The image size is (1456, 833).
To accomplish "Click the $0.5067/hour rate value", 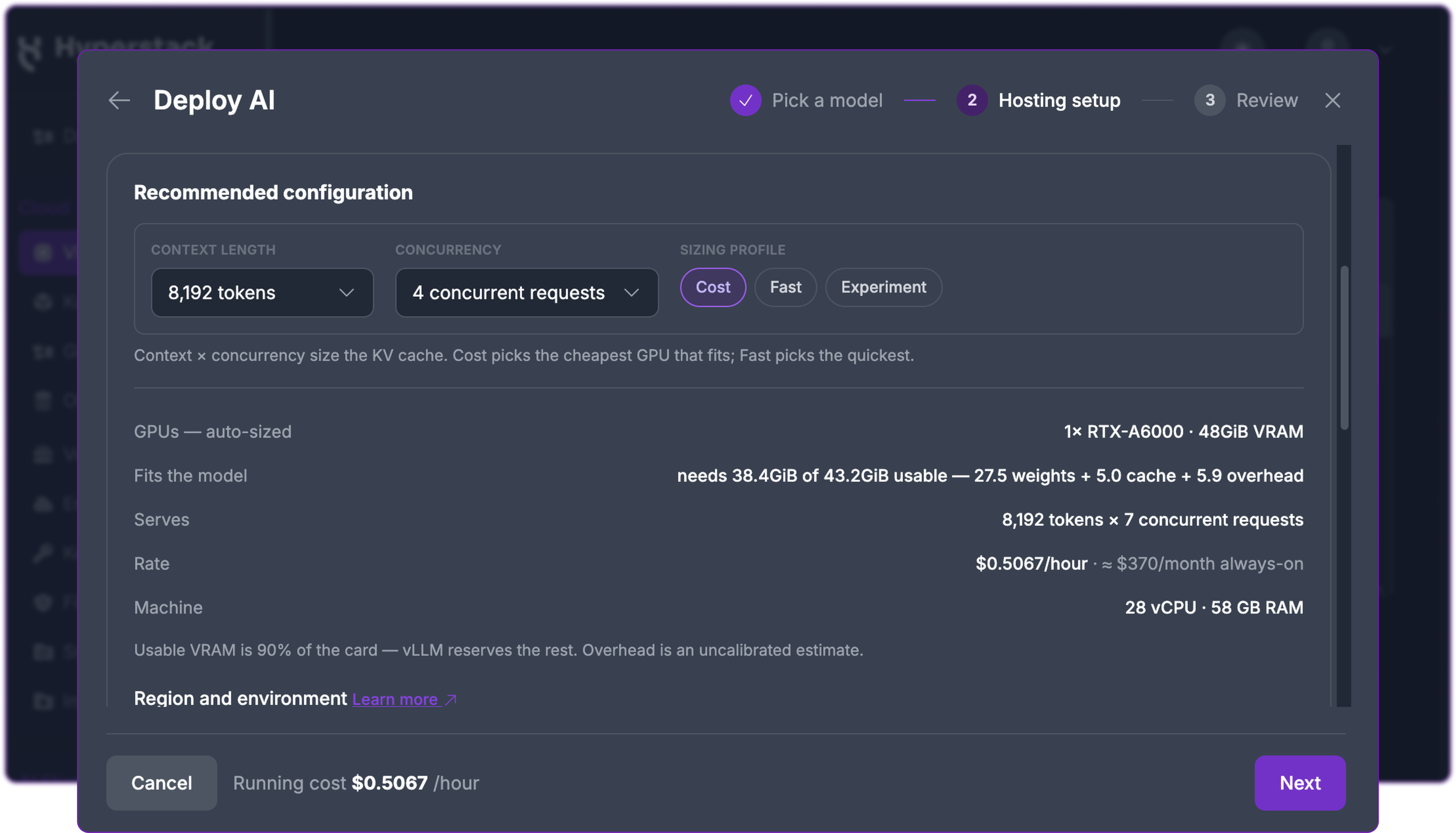I will 1031,563.
